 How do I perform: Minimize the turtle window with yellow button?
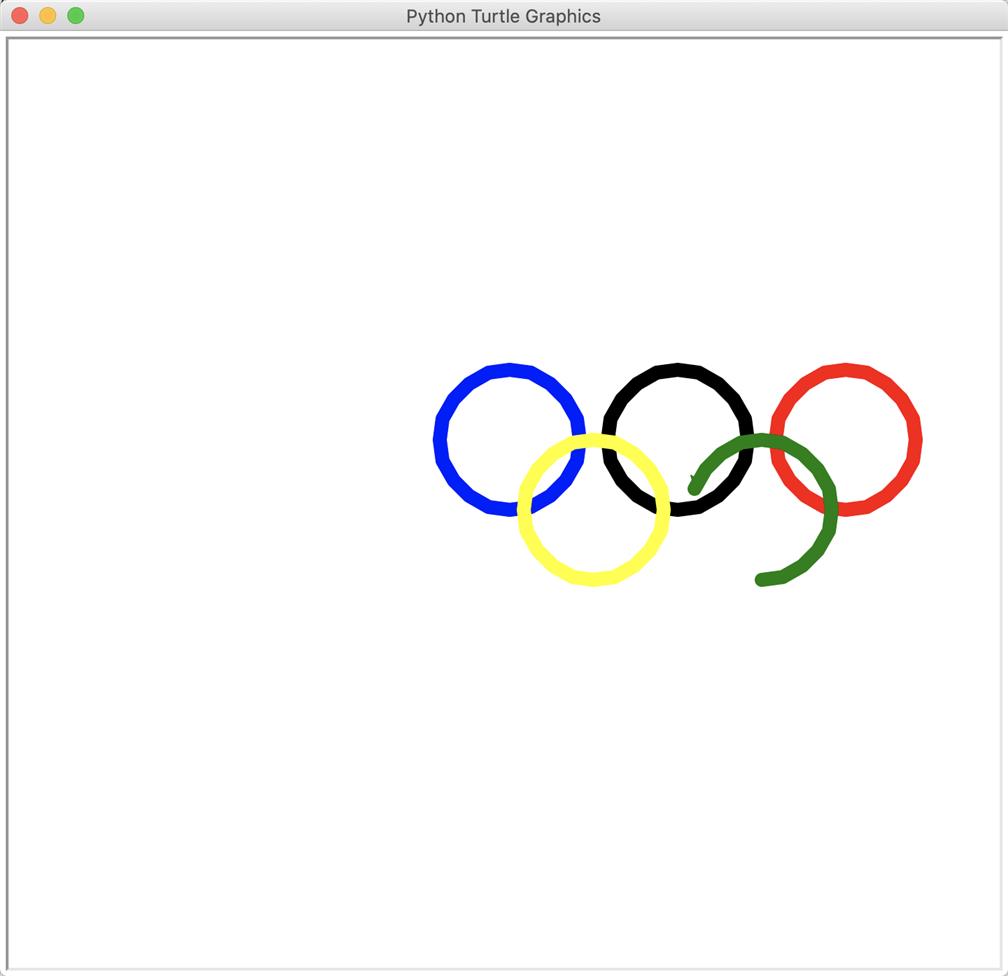pos(47,16)
